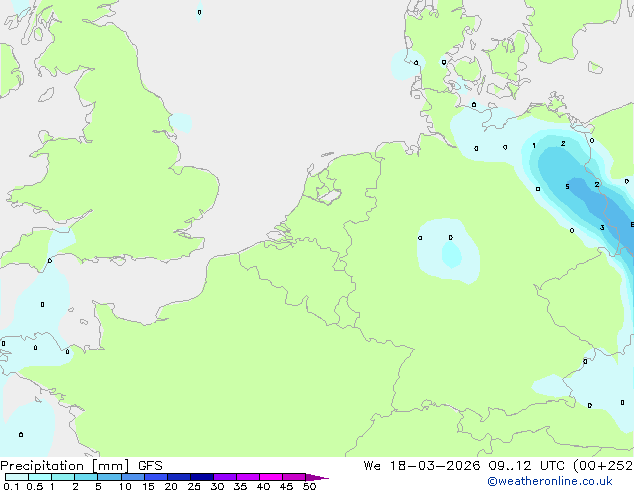Viewport: 634px width, 490px height.
Task: Click the legend label "10"
Action: pos(125,486)
